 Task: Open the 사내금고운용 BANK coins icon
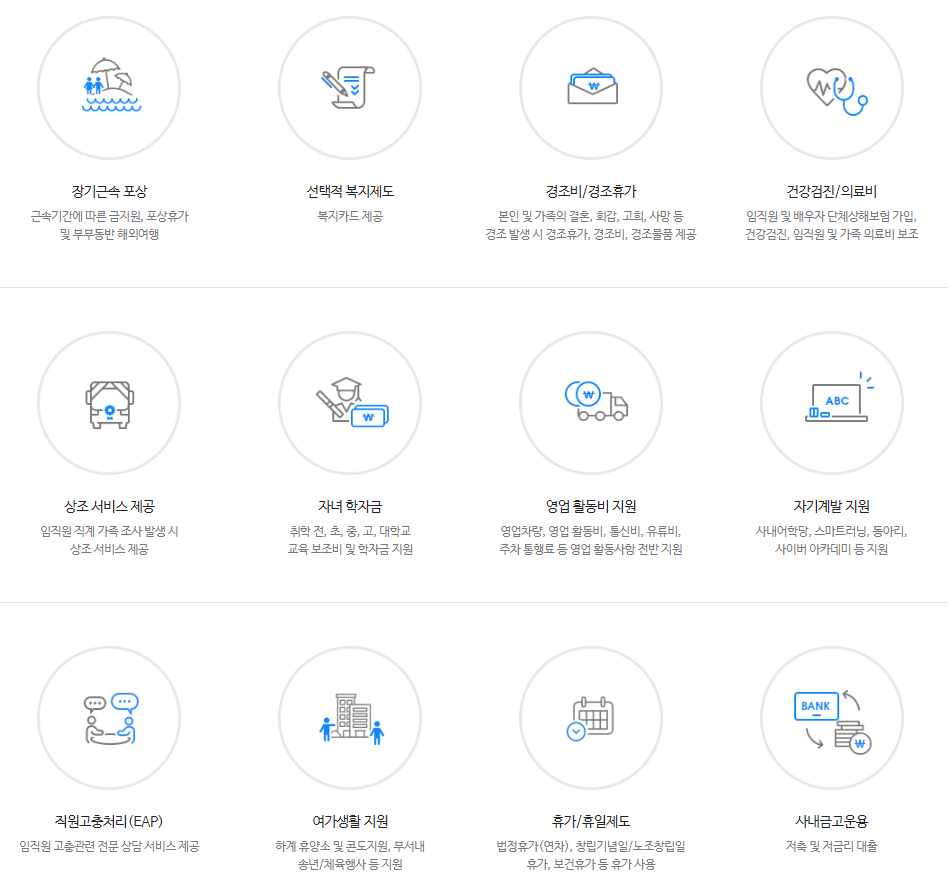[830, 717]
